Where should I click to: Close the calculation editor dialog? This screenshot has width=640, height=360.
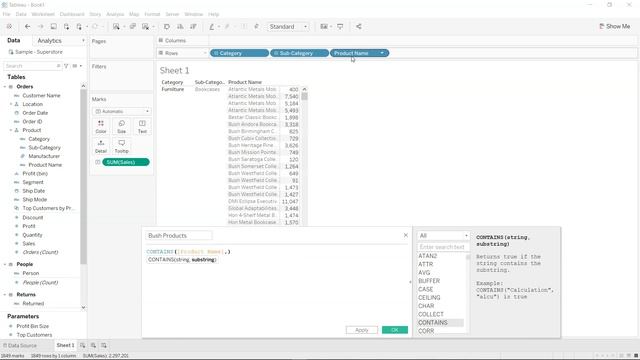406,235
